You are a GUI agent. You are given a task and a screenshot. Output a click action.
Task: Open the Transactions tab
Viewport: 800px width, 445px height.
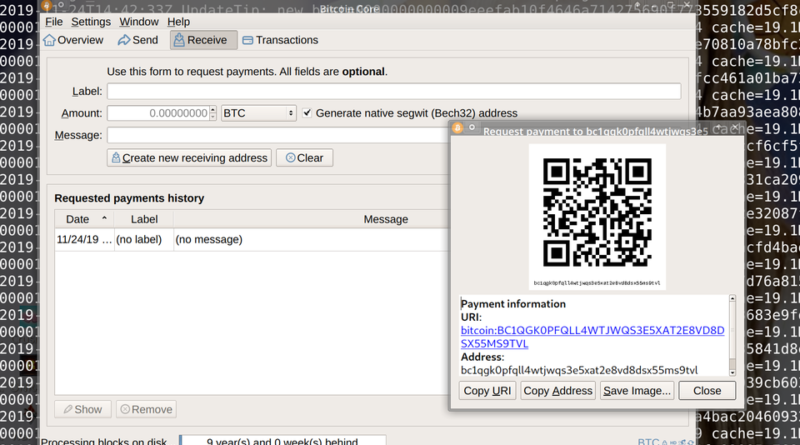pyautogui.click(x=280, y=40)
